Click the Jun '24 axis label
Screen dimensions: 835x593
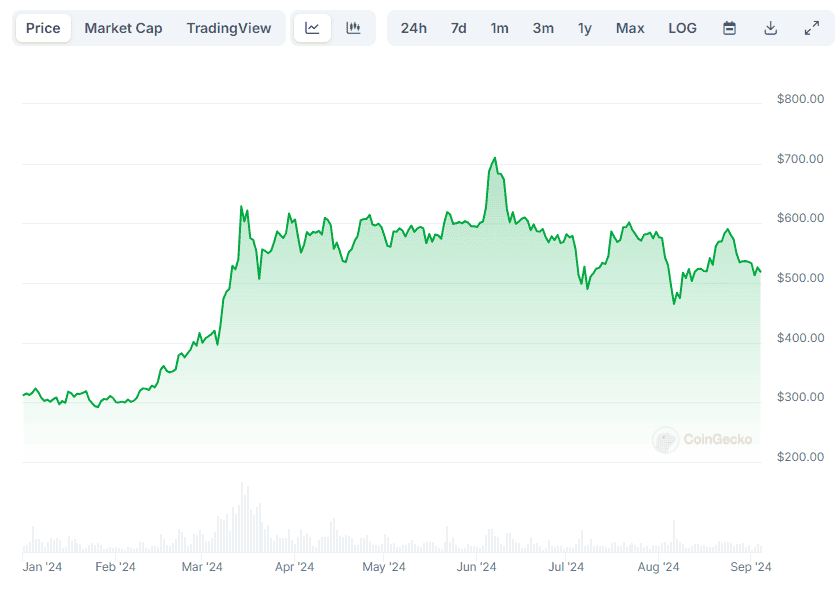click(477, 567)
